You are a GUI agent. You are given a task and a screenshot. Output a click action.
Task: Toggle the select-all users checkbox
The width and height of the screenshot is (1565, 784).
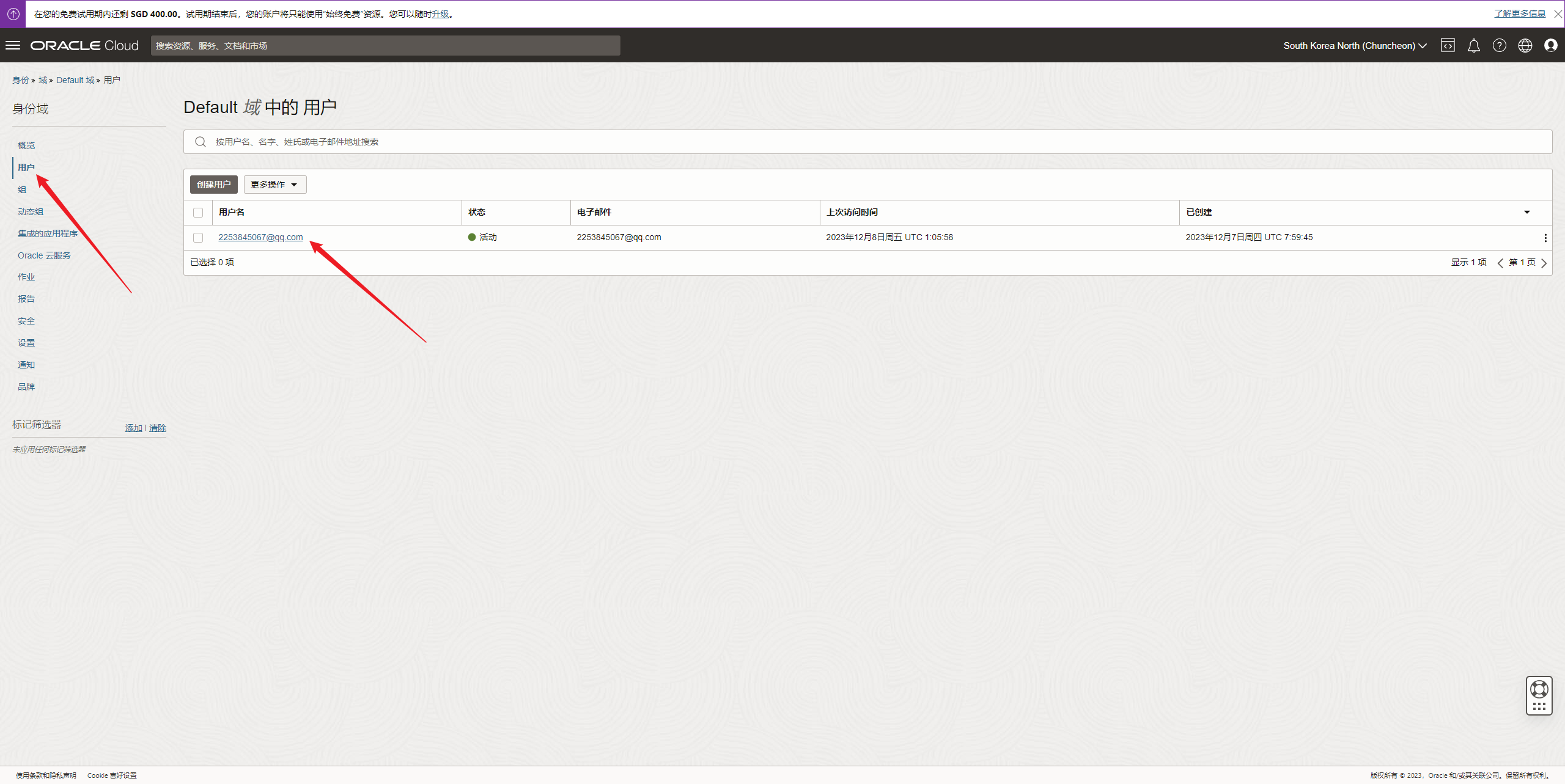198,213
